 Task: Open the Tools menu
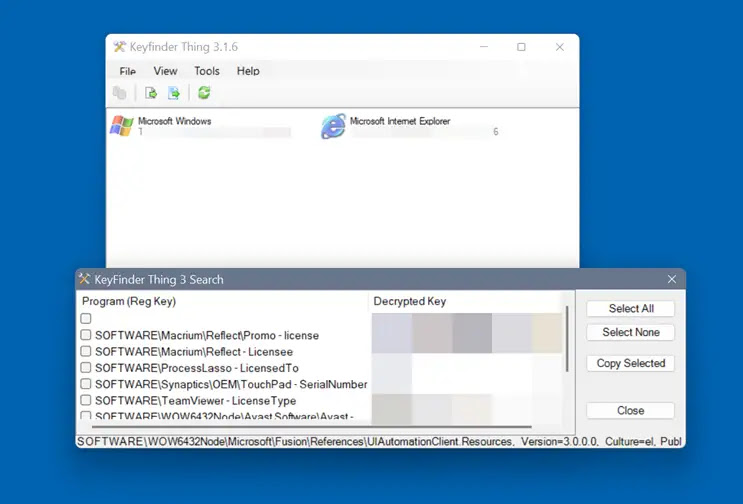coord(207,71)
